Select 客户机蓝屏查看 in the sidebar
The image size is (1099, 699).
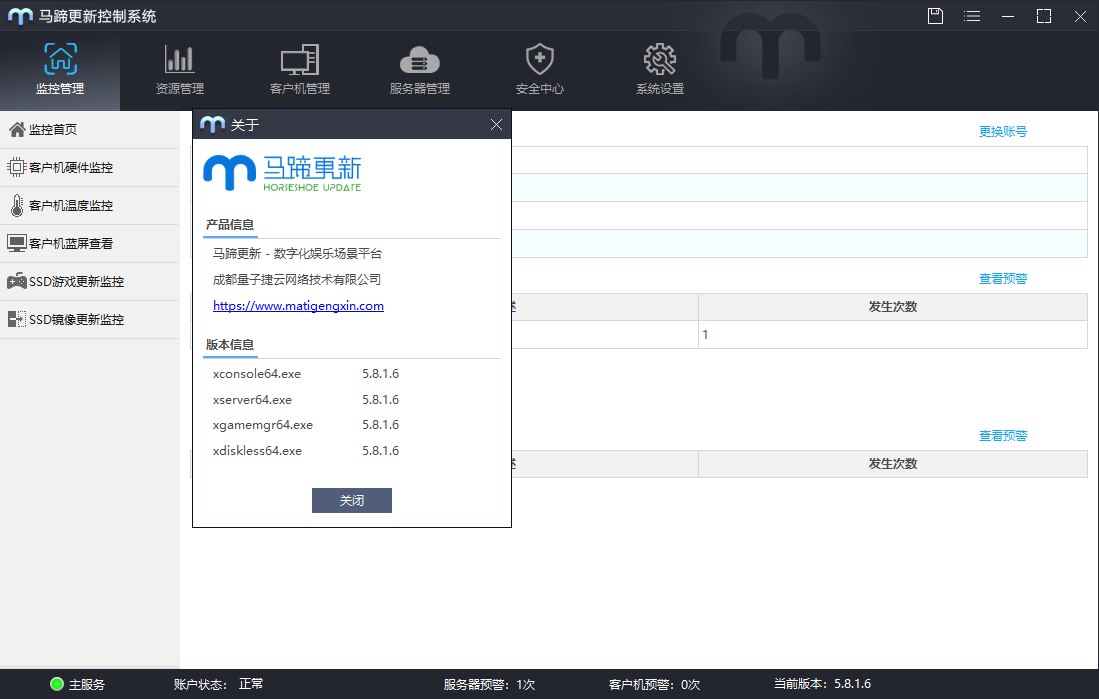(x=89, y=243)
